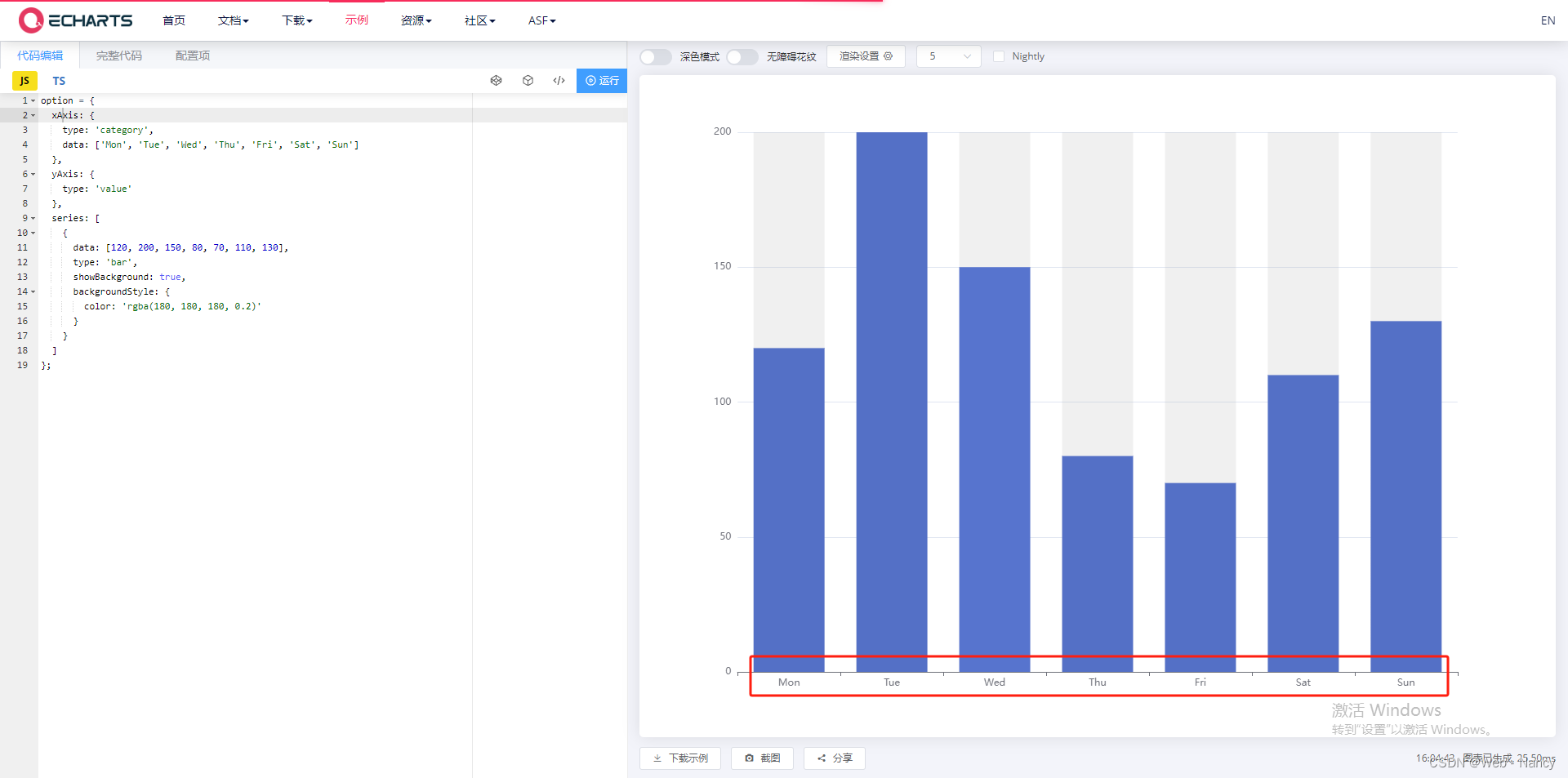Click the 分享 share button
Viewport: 1568px width, 778px height.
834,758
